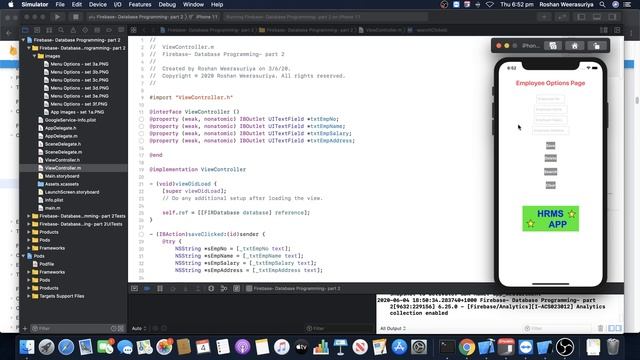
Task: Toggle the IBOutlet connection circle for txtEmpSalary
Action: click(x=141, y=133)
